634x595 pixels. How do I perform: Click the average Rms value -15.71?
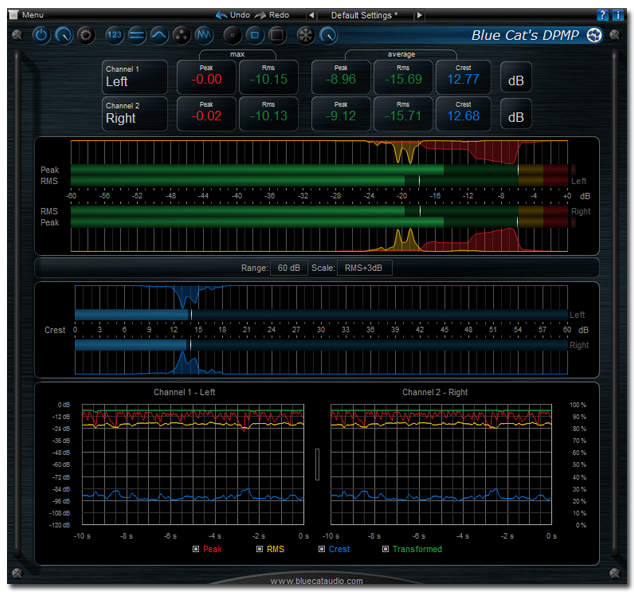pyautogui.click(x=403, y=116)
